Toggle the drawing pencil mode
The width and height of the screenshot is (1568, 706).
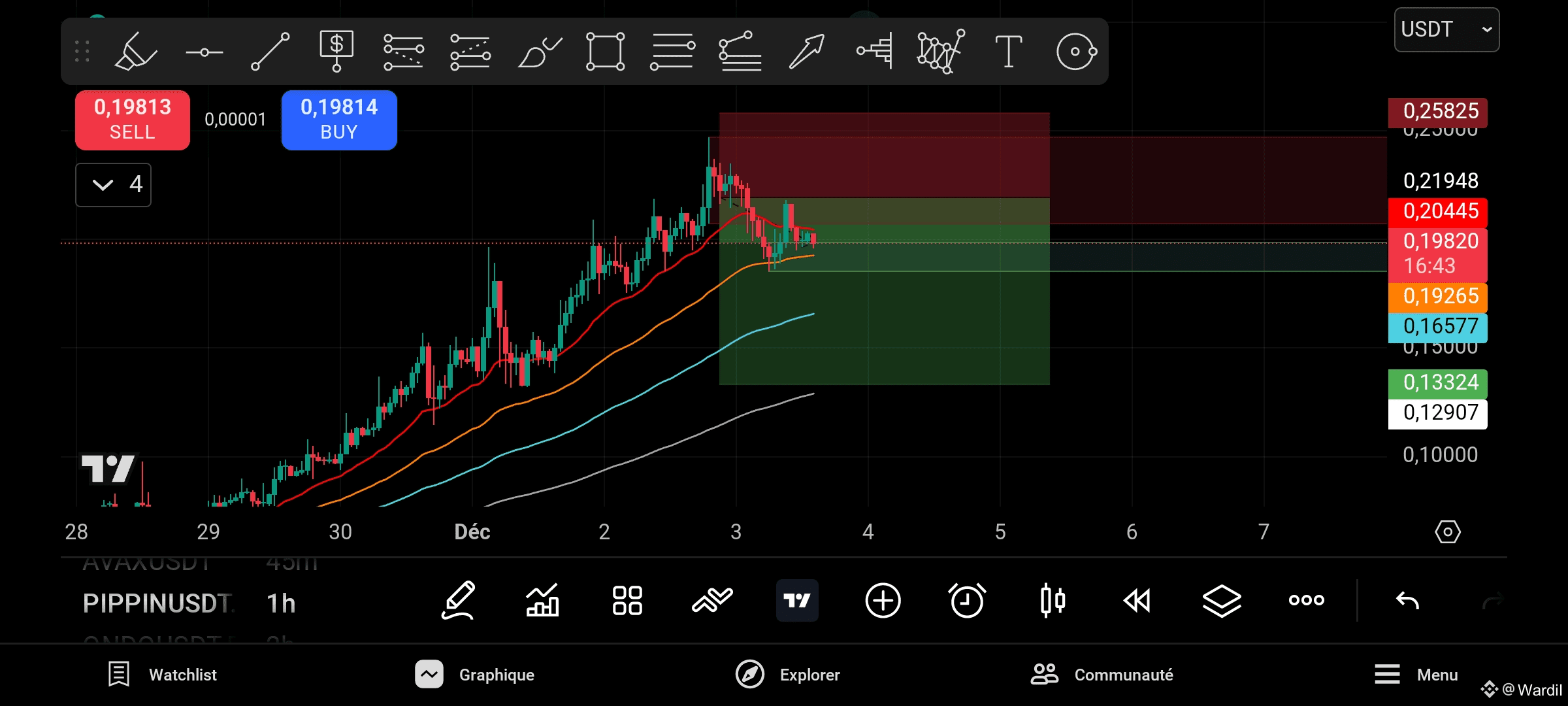coord(458,600)
